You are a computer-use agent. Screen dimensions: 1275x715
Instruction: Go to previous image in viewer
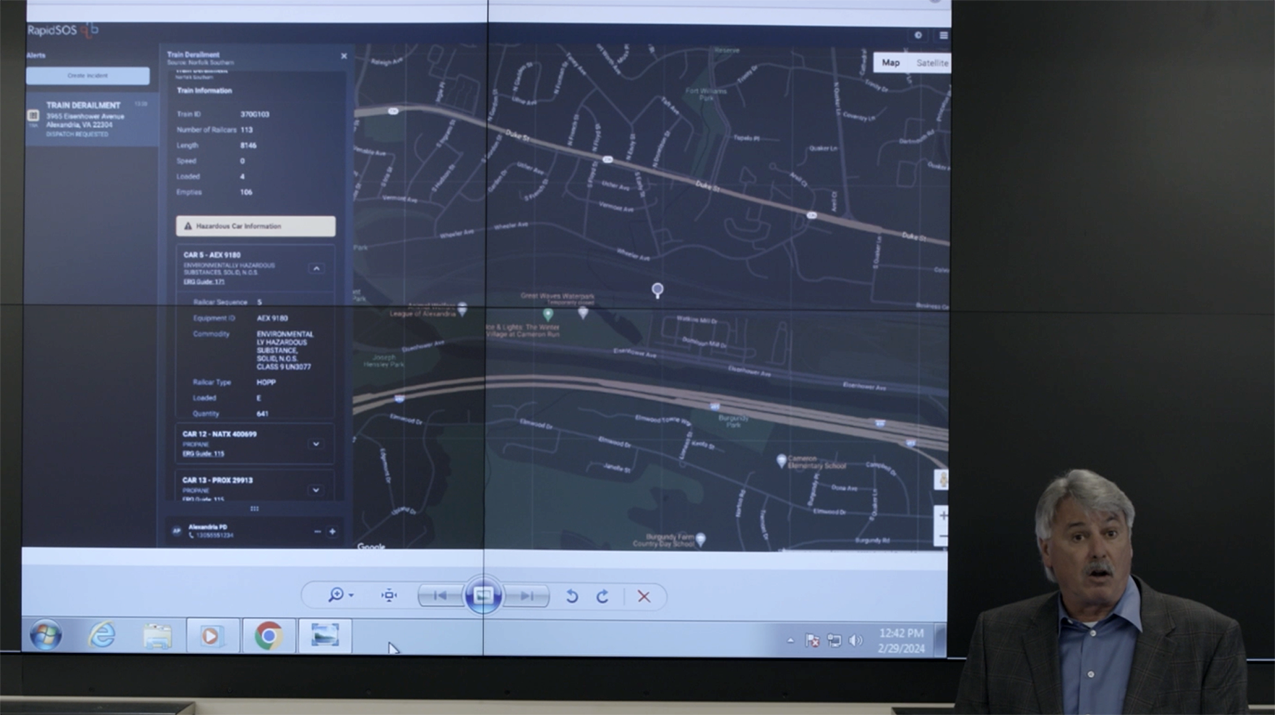coord(439,596)
